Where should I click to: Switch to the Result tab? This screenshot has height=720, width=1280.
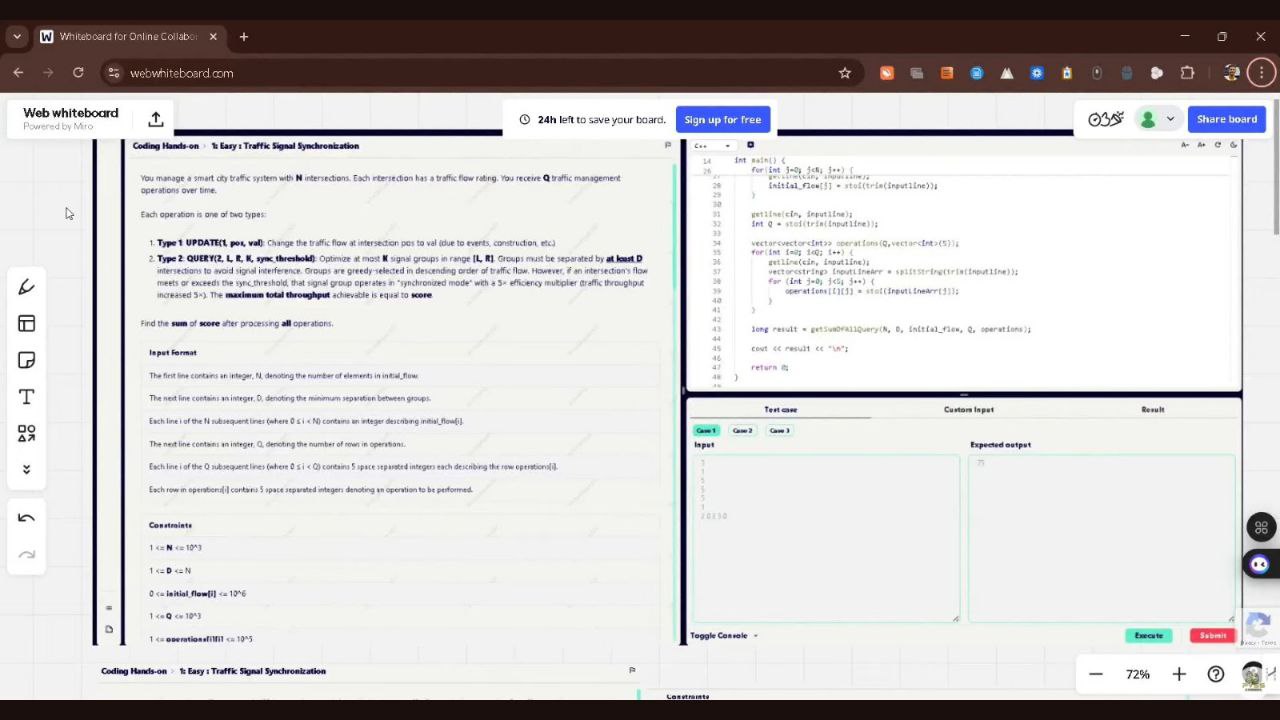click(1152, 409)
